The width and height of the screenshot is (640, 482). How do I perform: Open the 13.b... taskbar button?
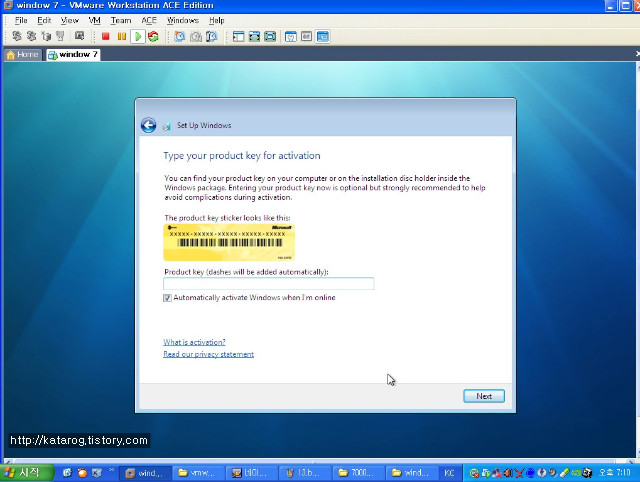[x=305, y=473]
